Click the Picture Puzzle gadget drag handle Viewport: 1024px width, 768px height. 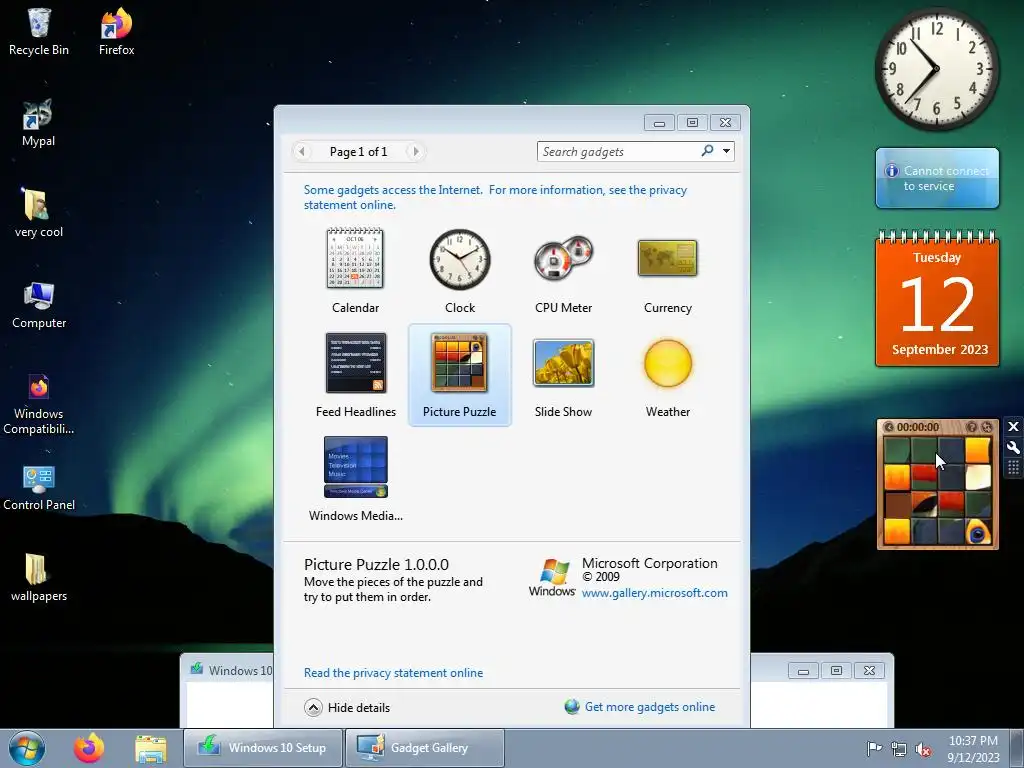1013,468
